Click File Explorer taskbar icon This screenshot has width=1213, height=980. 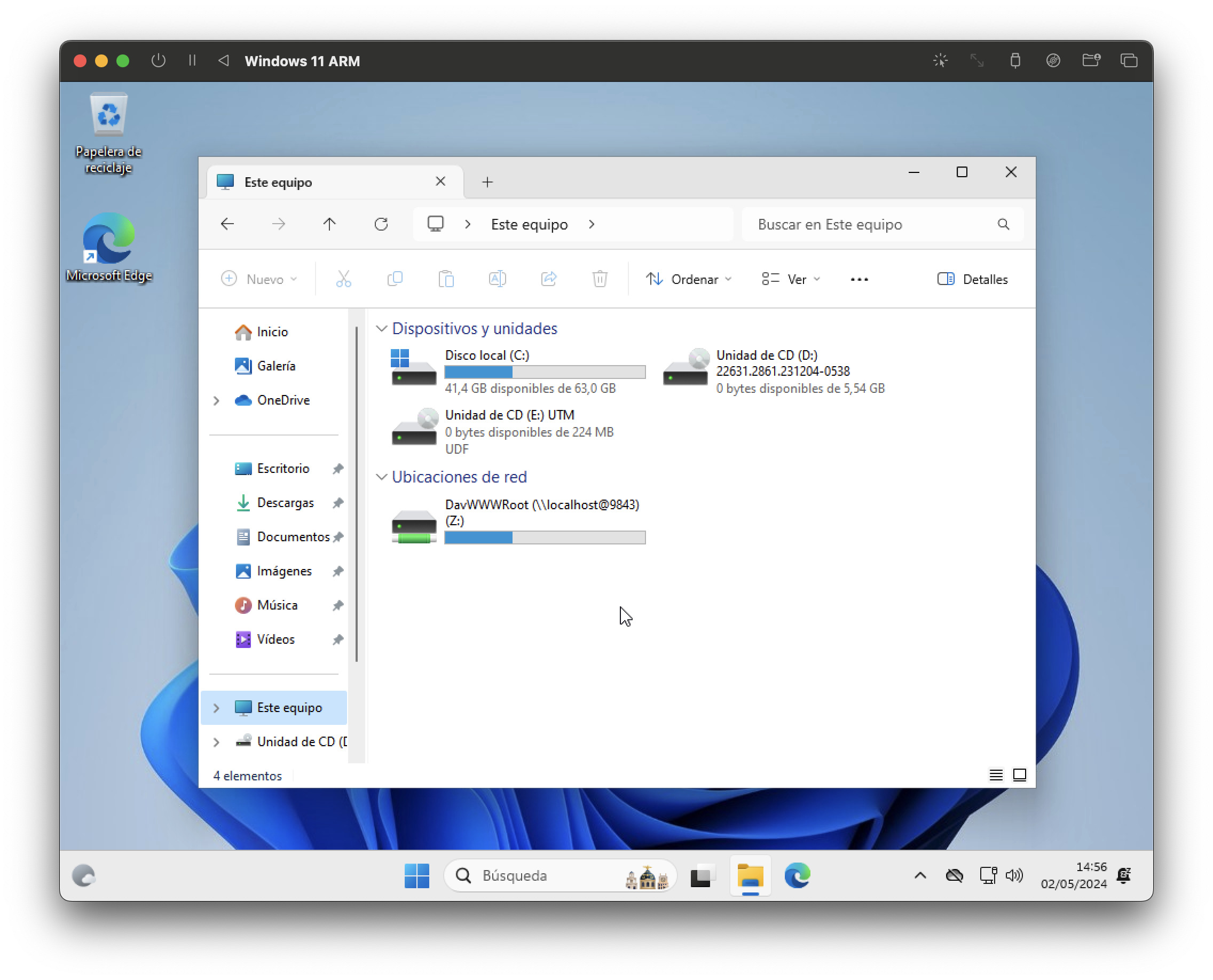point(750,875)
